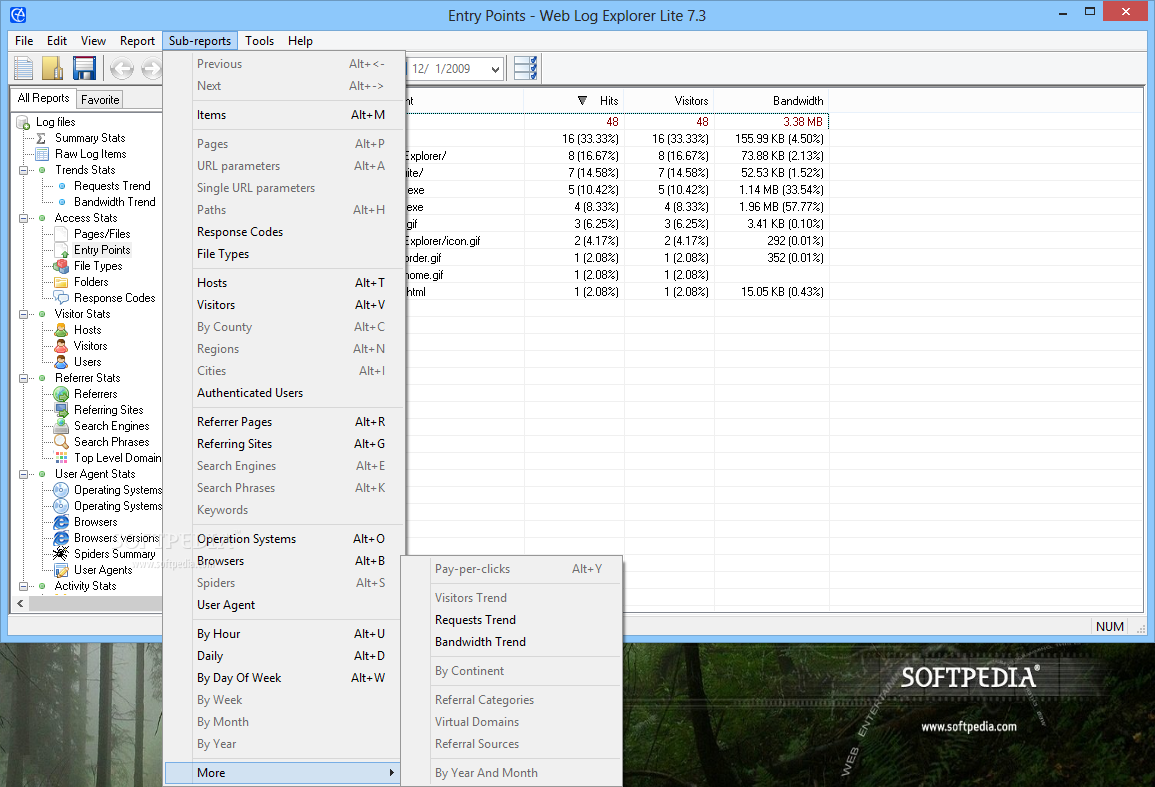Click the Pages/Files page icon
The height and width of the screenshot is (787, 1155).
(x=62, y=234)
